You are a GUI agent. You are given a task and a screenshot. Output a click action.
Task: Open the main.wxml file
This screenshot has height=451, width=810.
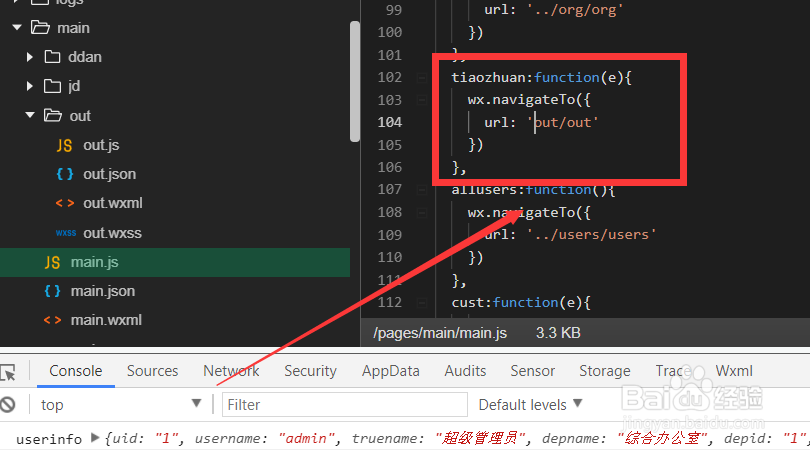point(106,320)
